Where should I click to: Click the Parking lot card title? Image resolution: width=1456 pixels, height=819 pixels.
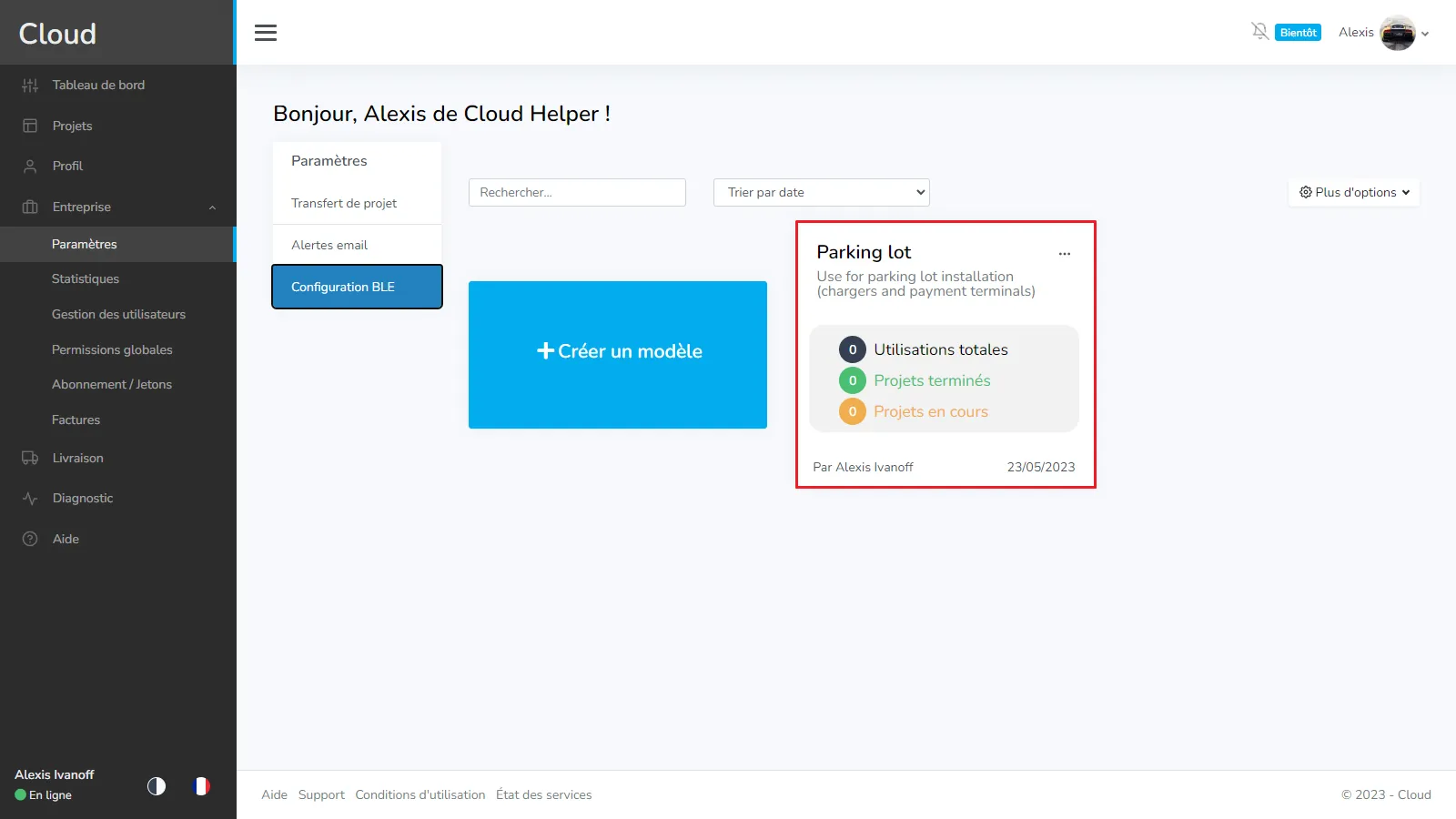[864, 252]
